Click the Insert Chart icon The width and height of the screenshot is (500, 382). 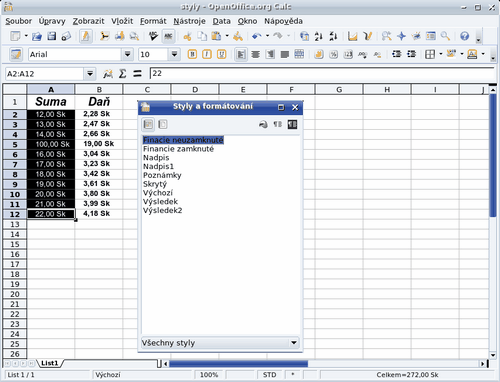point(352,36)
